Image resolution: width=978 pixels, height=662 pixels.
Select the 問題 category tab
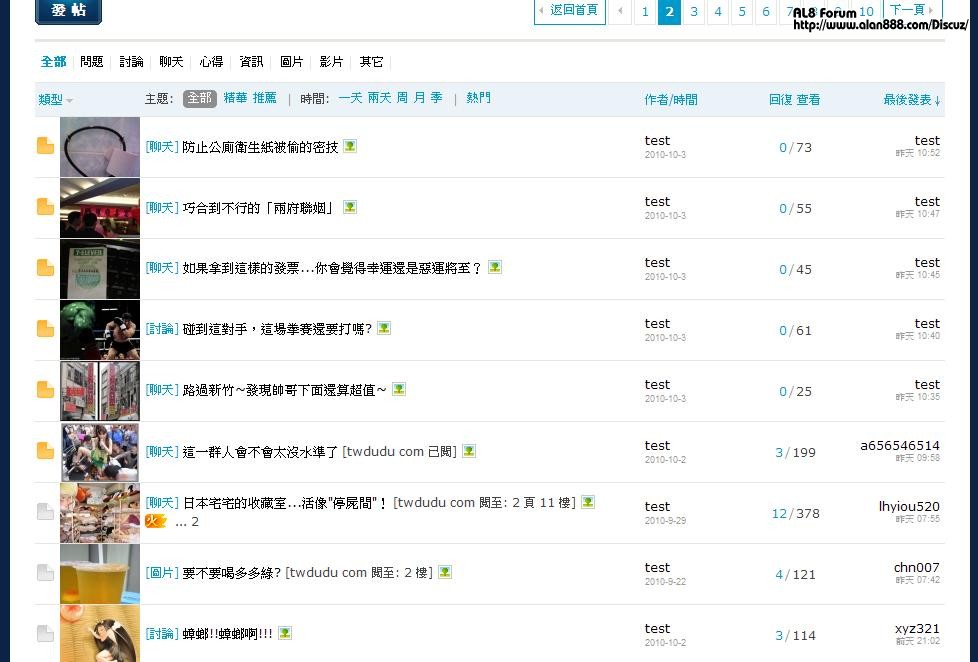tap(92, 62)
